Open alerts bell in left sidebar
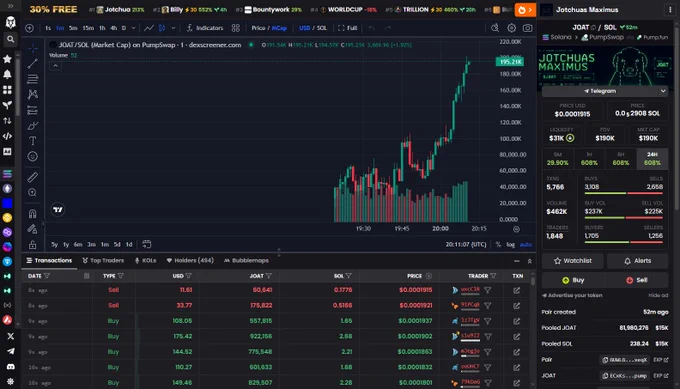 click(x=7, y=74)
